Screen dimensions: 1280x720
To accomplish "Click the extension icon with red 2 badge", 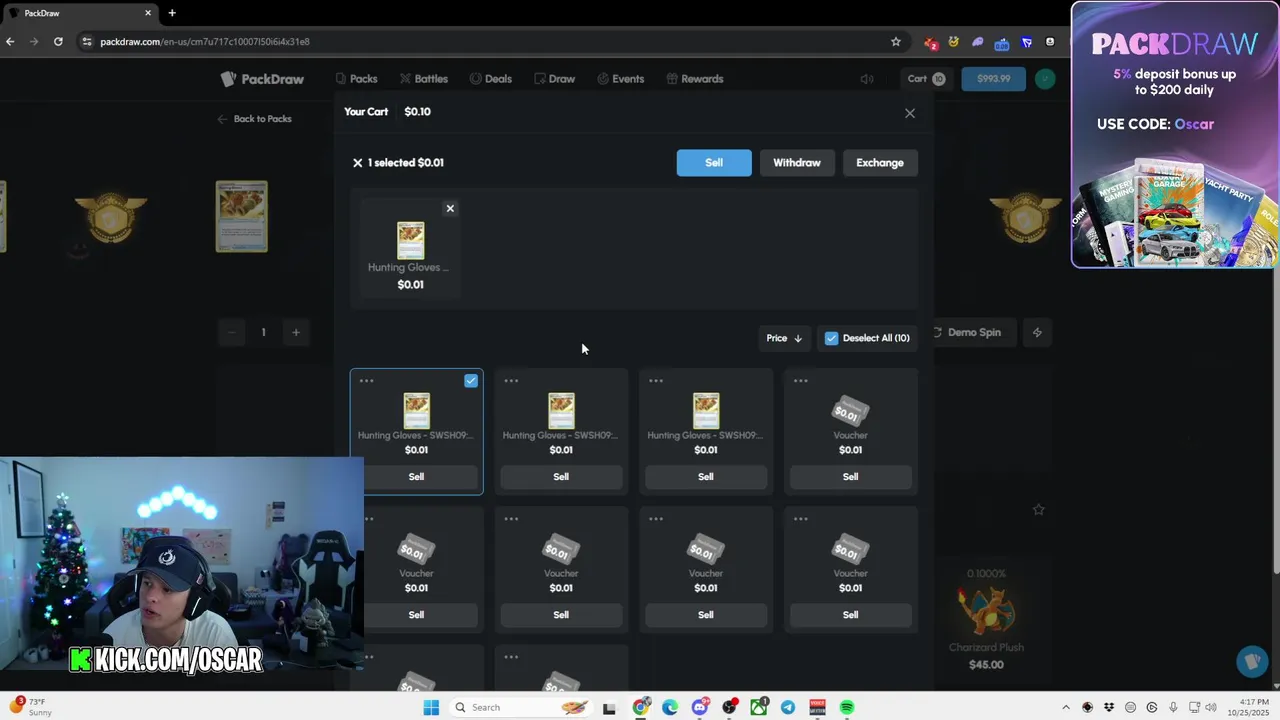I will 931,42.
